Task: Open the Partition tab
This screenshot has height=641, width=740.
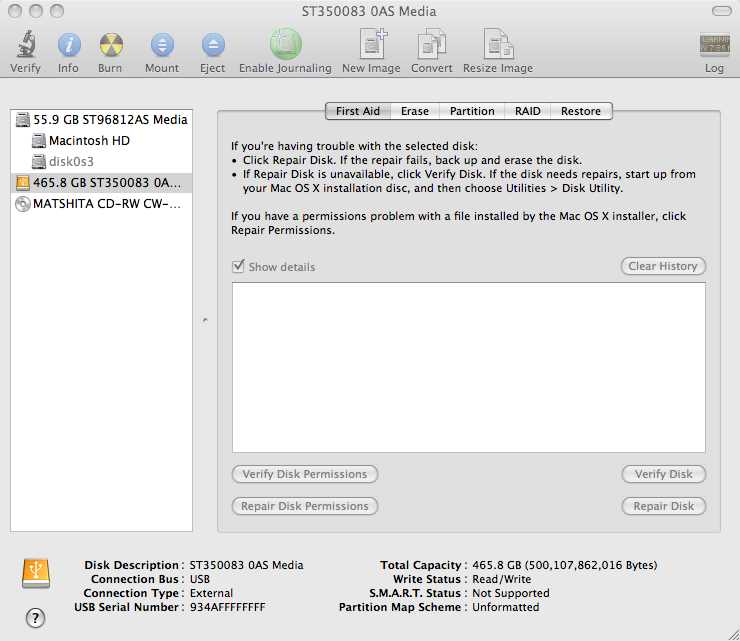Action: click(472, 111)
